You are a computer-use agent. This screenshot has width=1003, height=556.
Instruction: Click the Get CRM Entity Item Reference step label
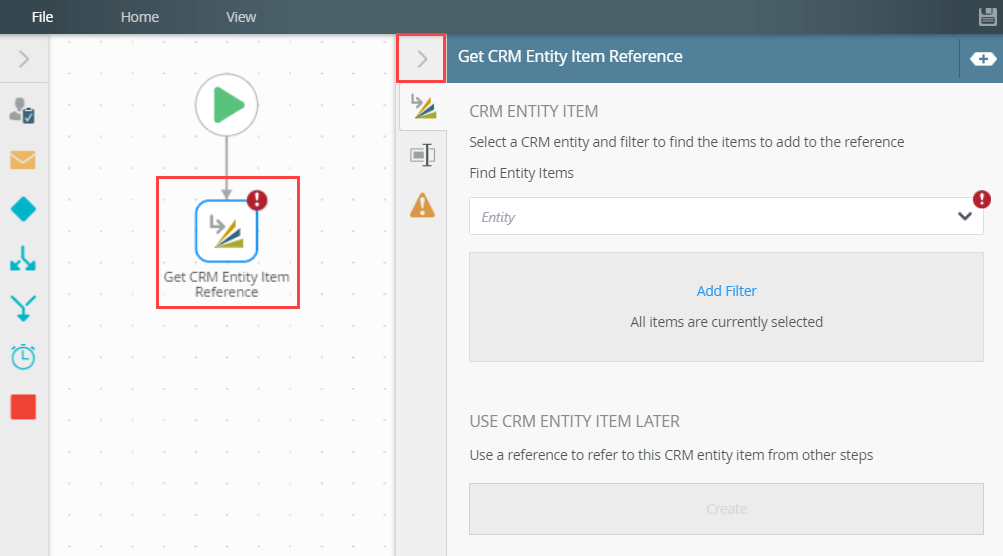[226, 284]
